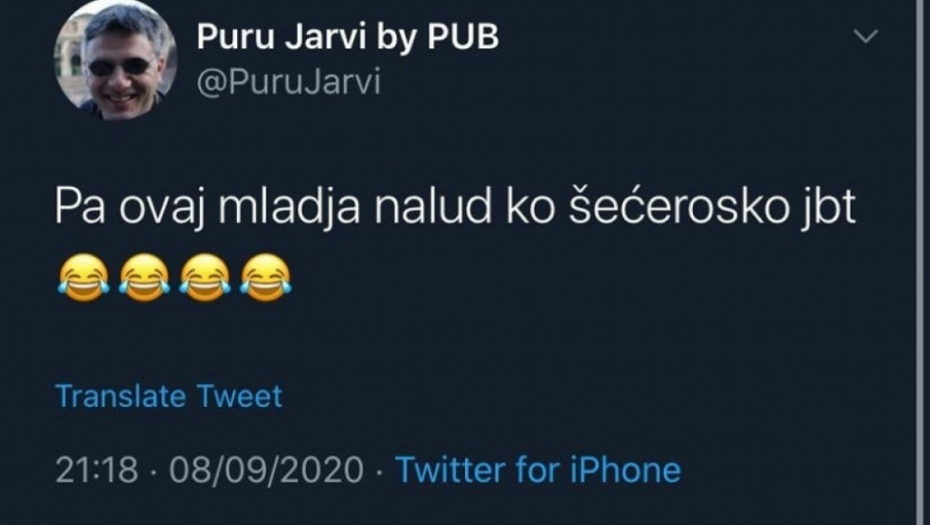The height and width of the screenshot is (525, 930).
Task: Click the third laughing tears emoji
Action: pos(205,277)
